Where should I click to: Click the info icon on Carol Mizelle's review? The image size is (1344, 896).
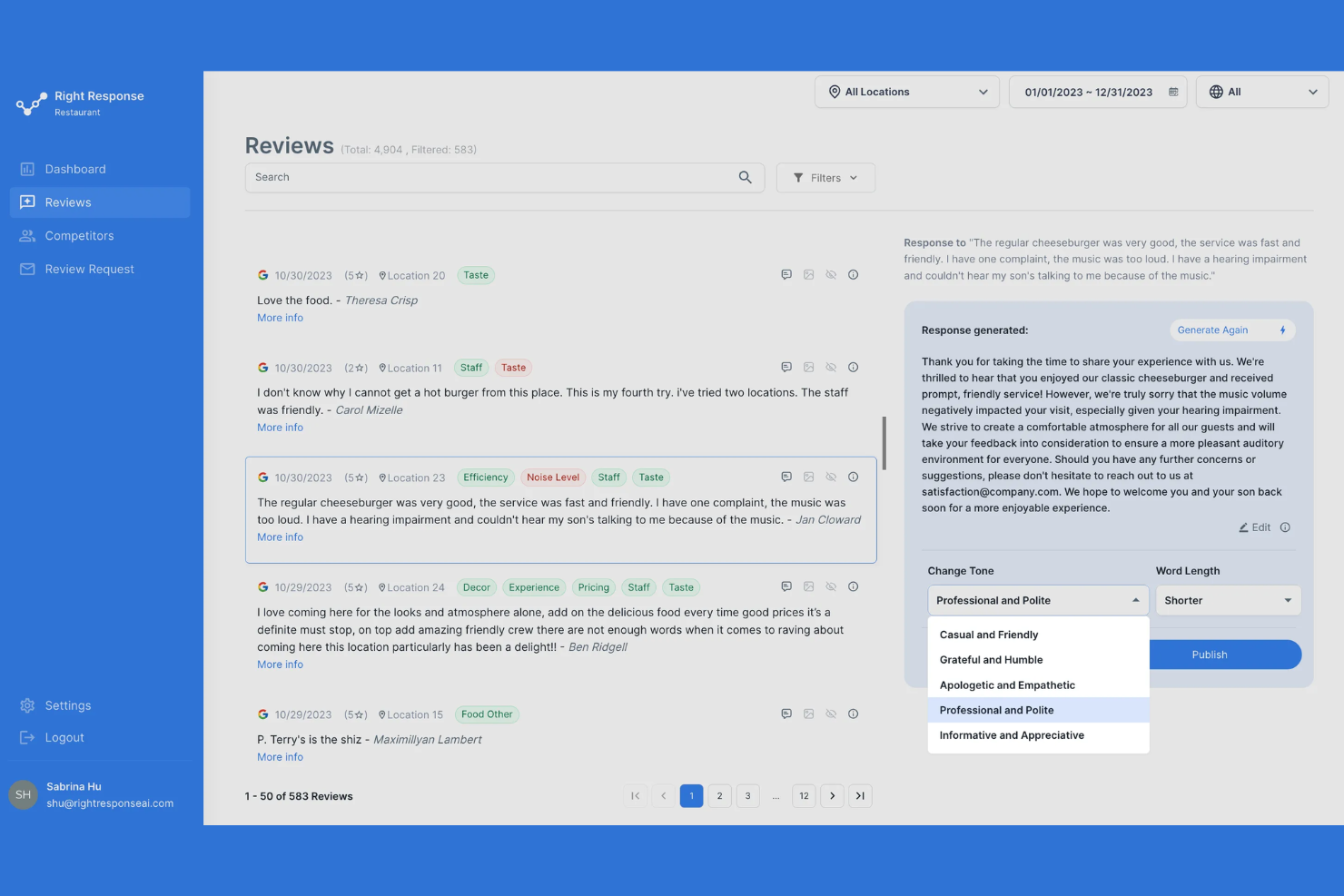coord(853,367)
